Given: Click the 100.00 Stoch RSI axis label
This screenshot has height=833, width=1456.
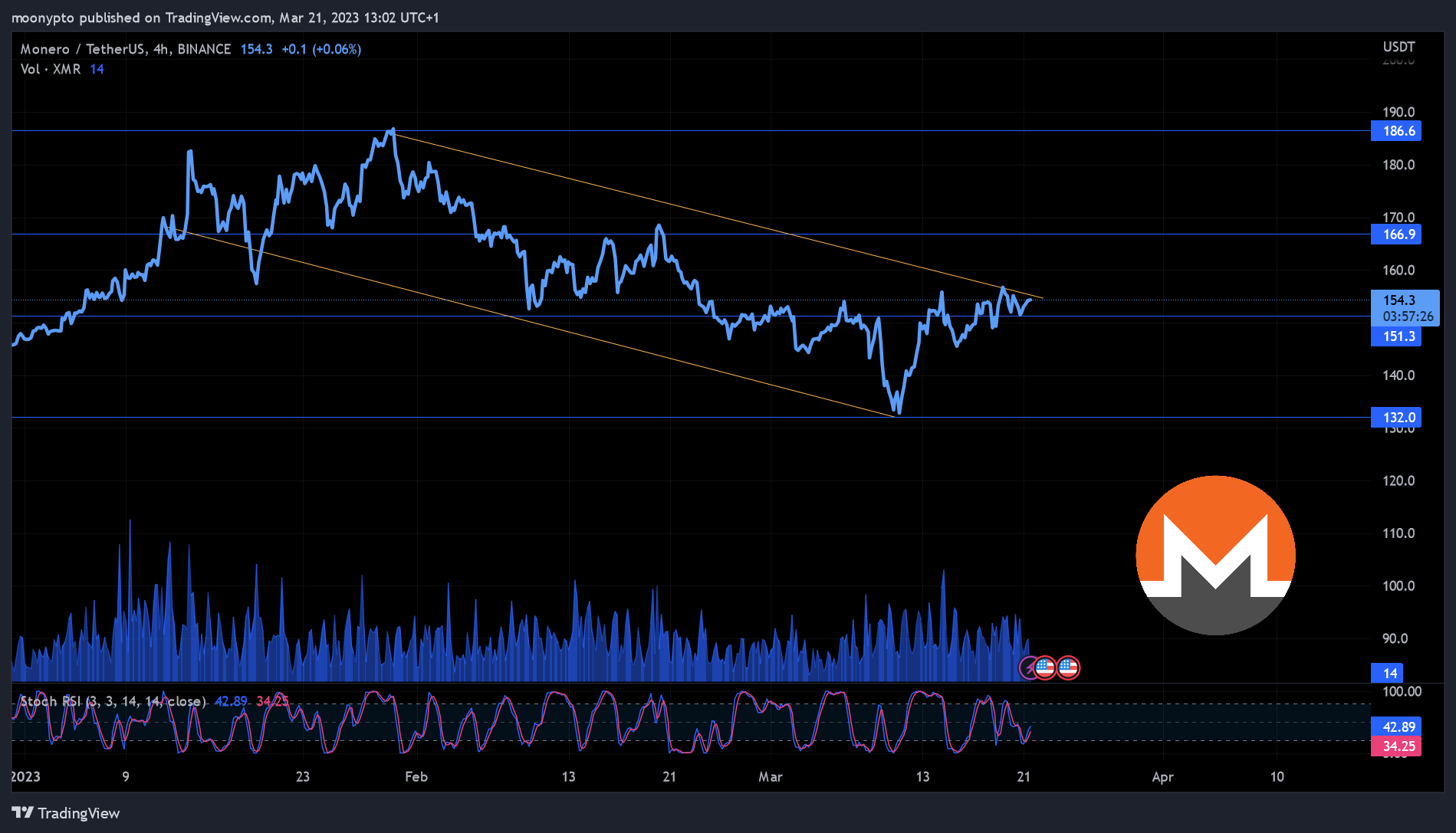Looking at the screenshot, I should coord(1402,691).
